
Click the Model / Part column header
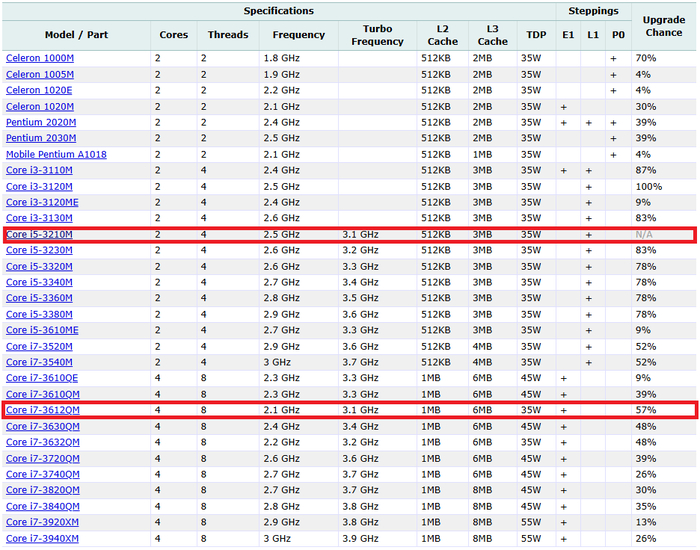coord(76,35)
